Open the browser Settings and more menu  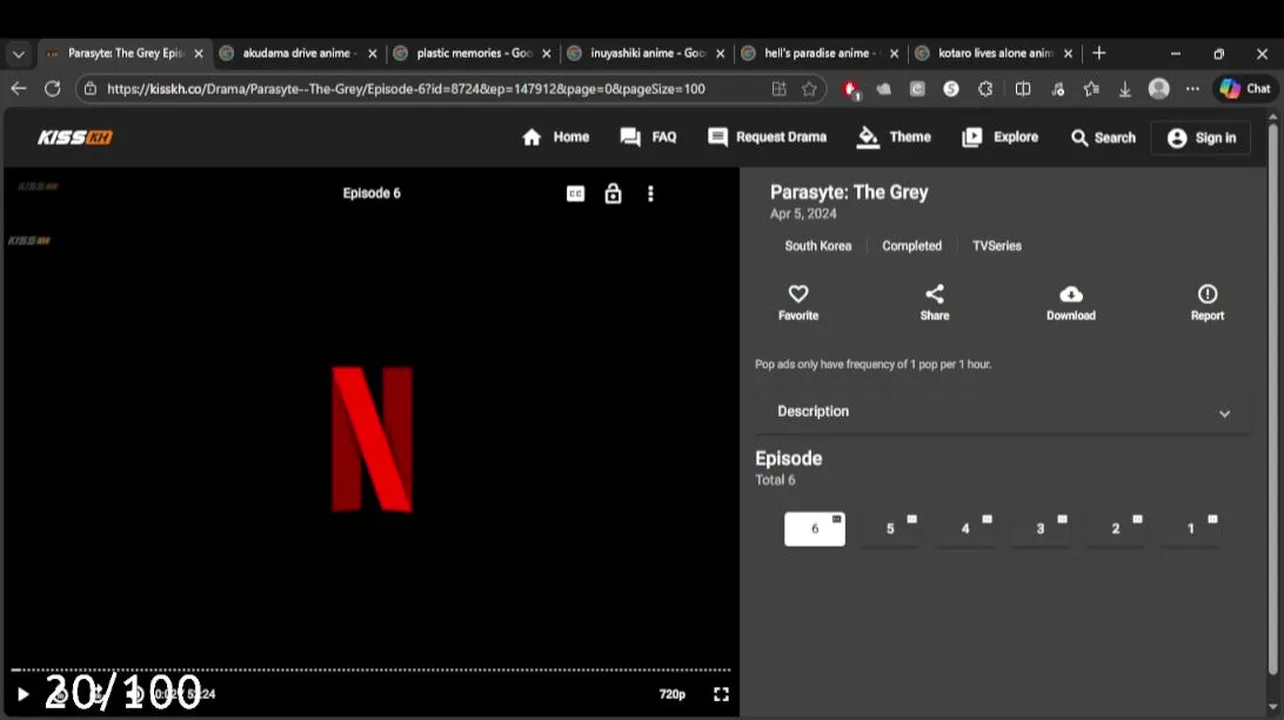click(x=1192, y=89)
